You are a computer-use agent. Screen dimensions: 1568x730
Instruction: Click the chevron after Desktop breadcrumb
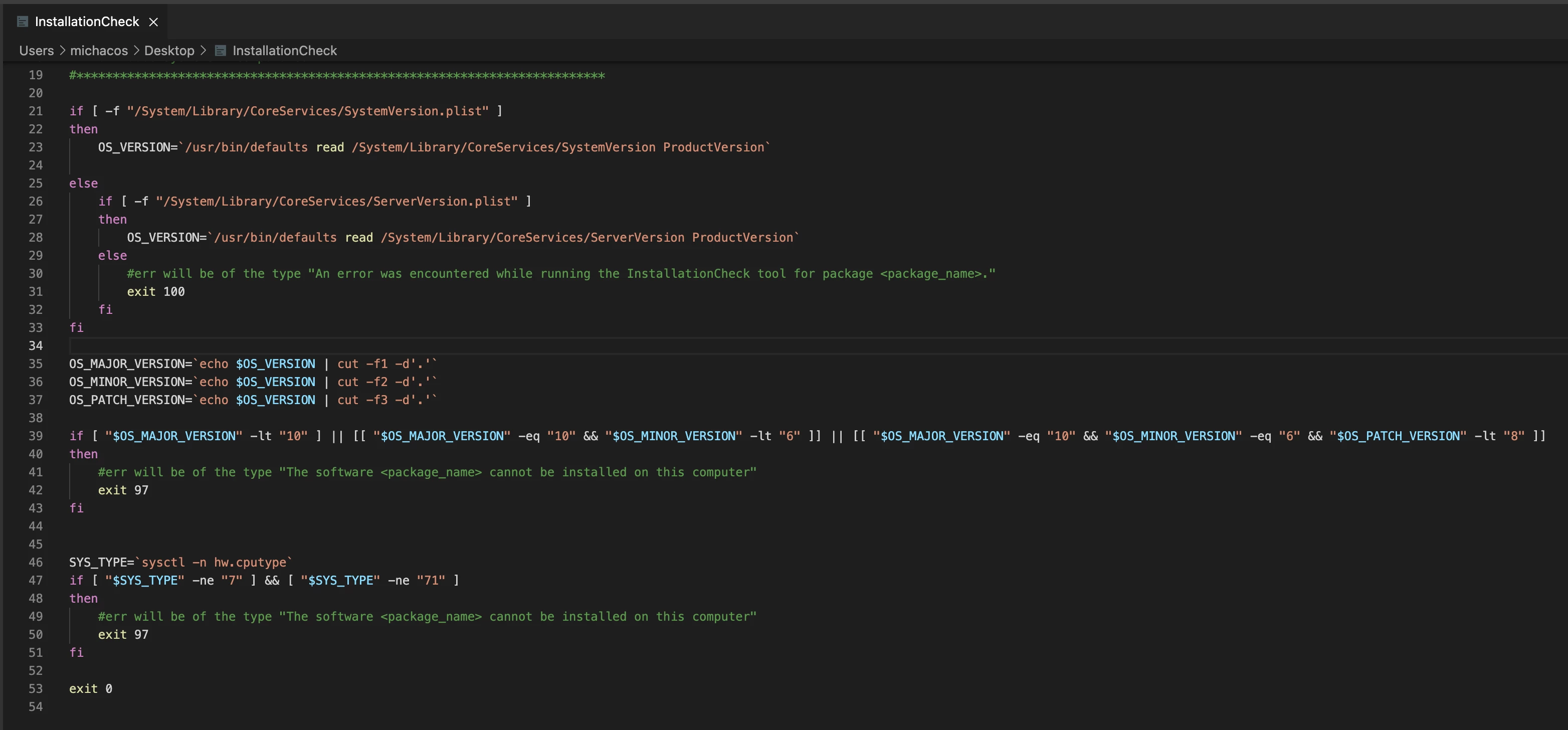204,51
